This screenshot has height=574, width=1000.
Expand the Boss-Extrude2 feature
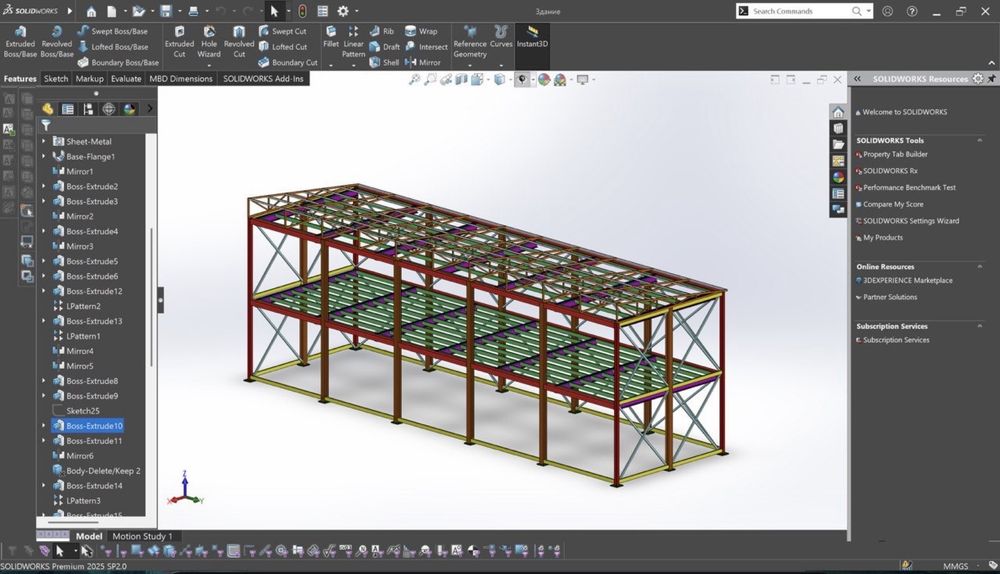click(x=44, y=186)
